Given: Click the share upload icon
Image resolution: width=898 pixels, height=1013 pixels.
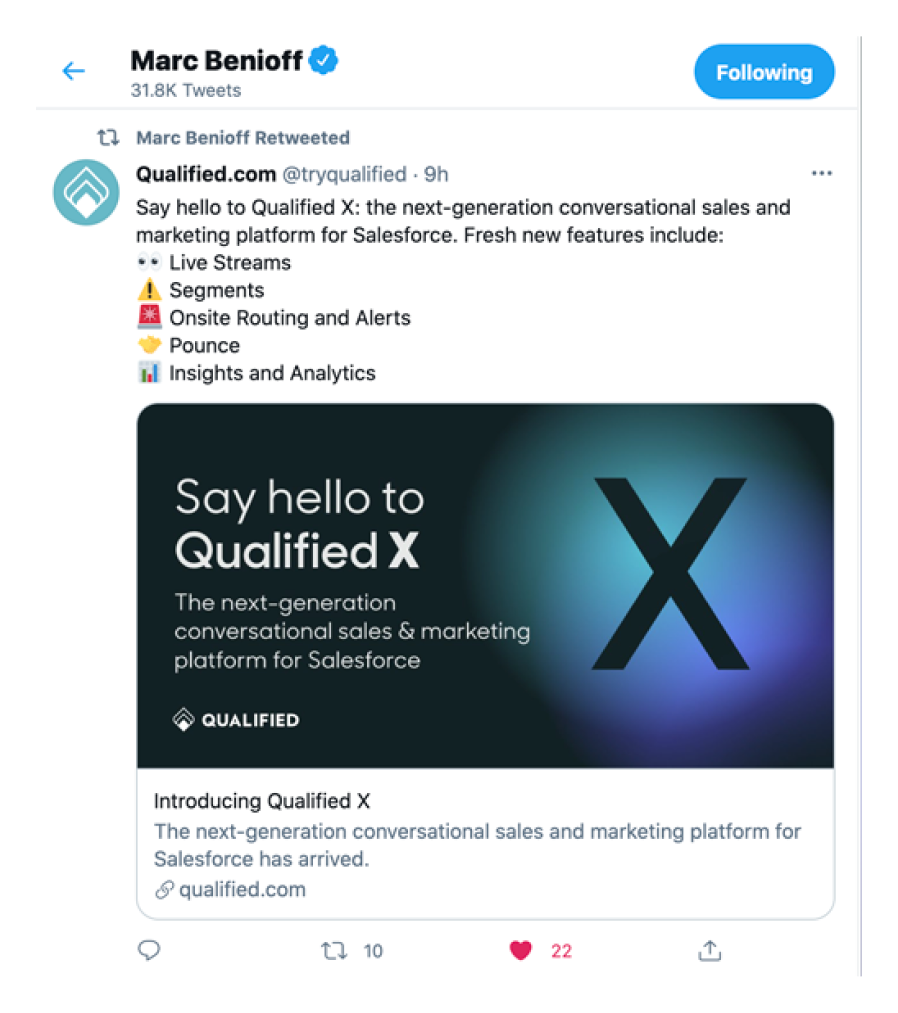Looking at the screenshot, I should tap(709, 950).
